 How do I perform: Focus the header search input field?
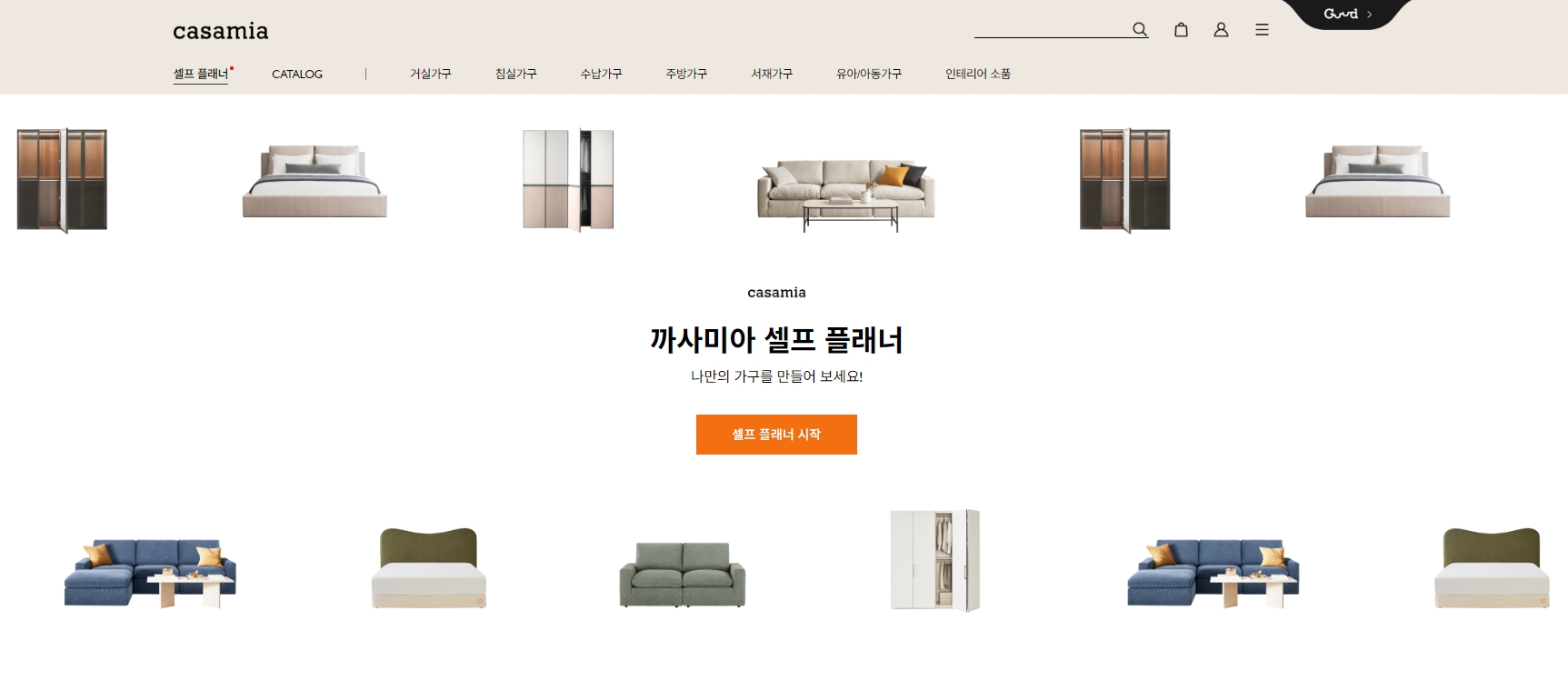tap(1051, 29)
